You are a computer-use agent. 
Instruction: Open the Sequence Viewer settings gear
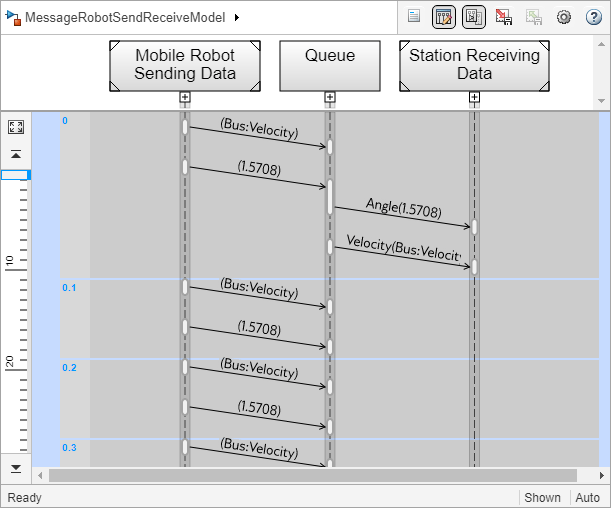564,17
